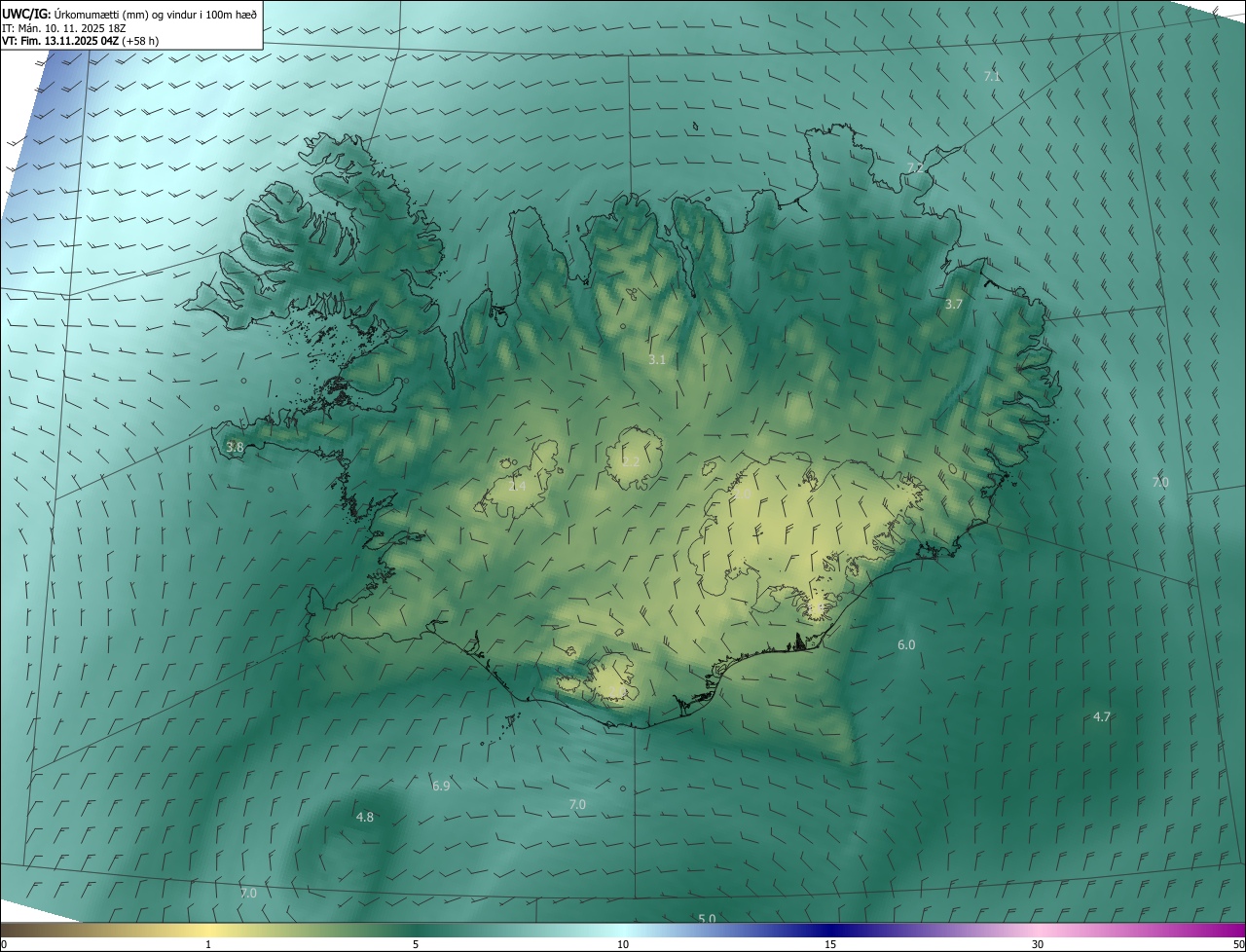Click the 1.4 value label
Image resolution: width=1246 pixels, height=952 pixels.
pos(518,486)
